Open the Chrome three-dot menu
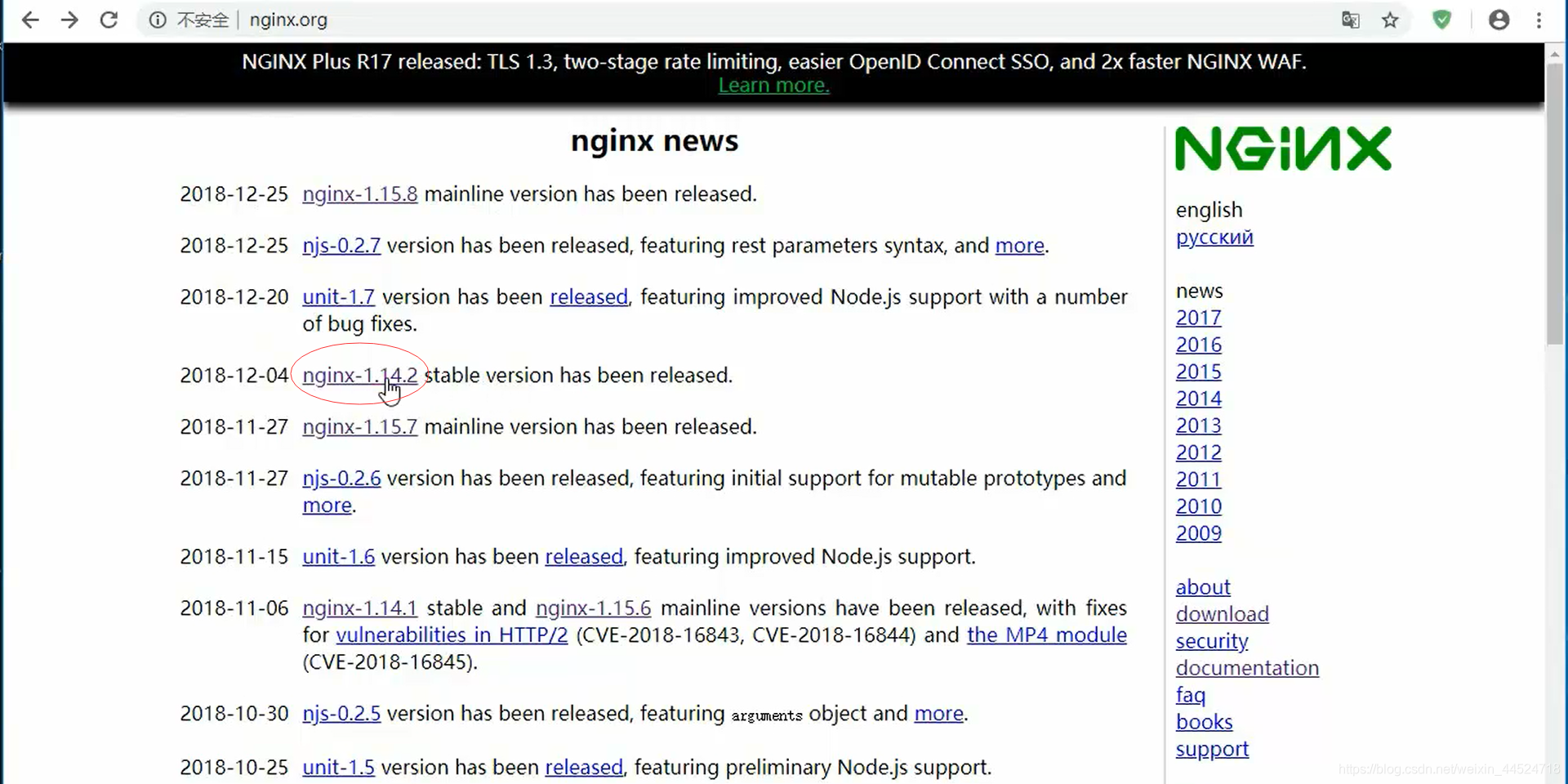This screenshot has height=784, width=1568. pyautogui.click(x=1539, y=20)
